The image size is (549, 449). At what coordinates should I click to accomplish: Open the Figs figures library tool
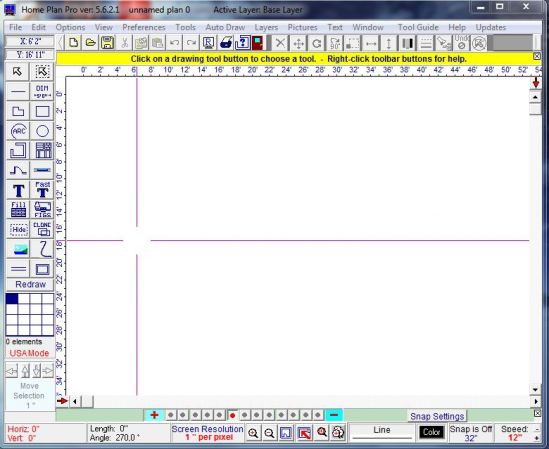pos(42,210)
